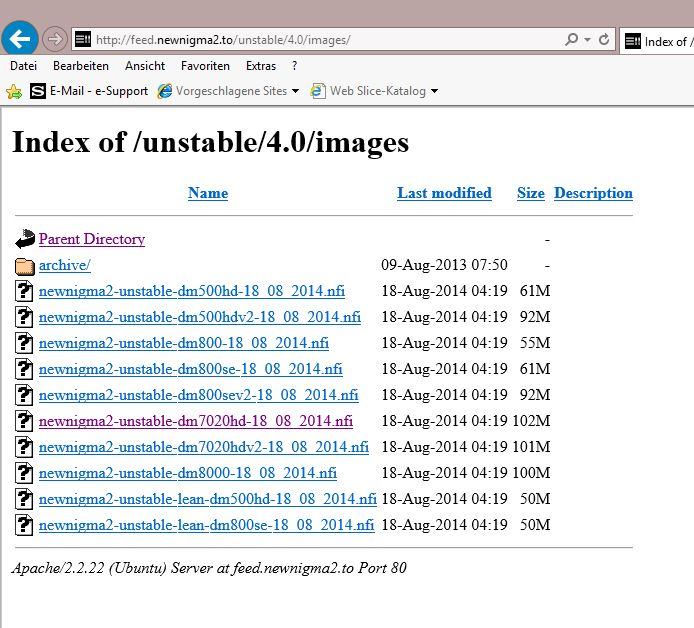
Task: Open the Extras menu
Action: tap(261, 66)
